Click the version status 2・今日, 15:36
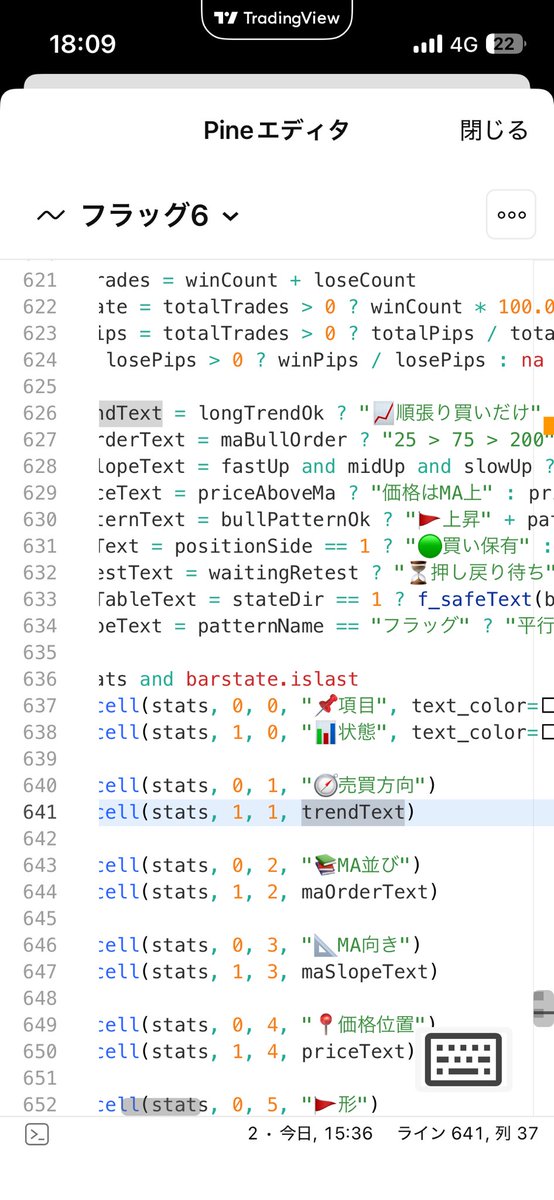The height and width of the screenshot is (1200, 554). tap(310, 1134)
